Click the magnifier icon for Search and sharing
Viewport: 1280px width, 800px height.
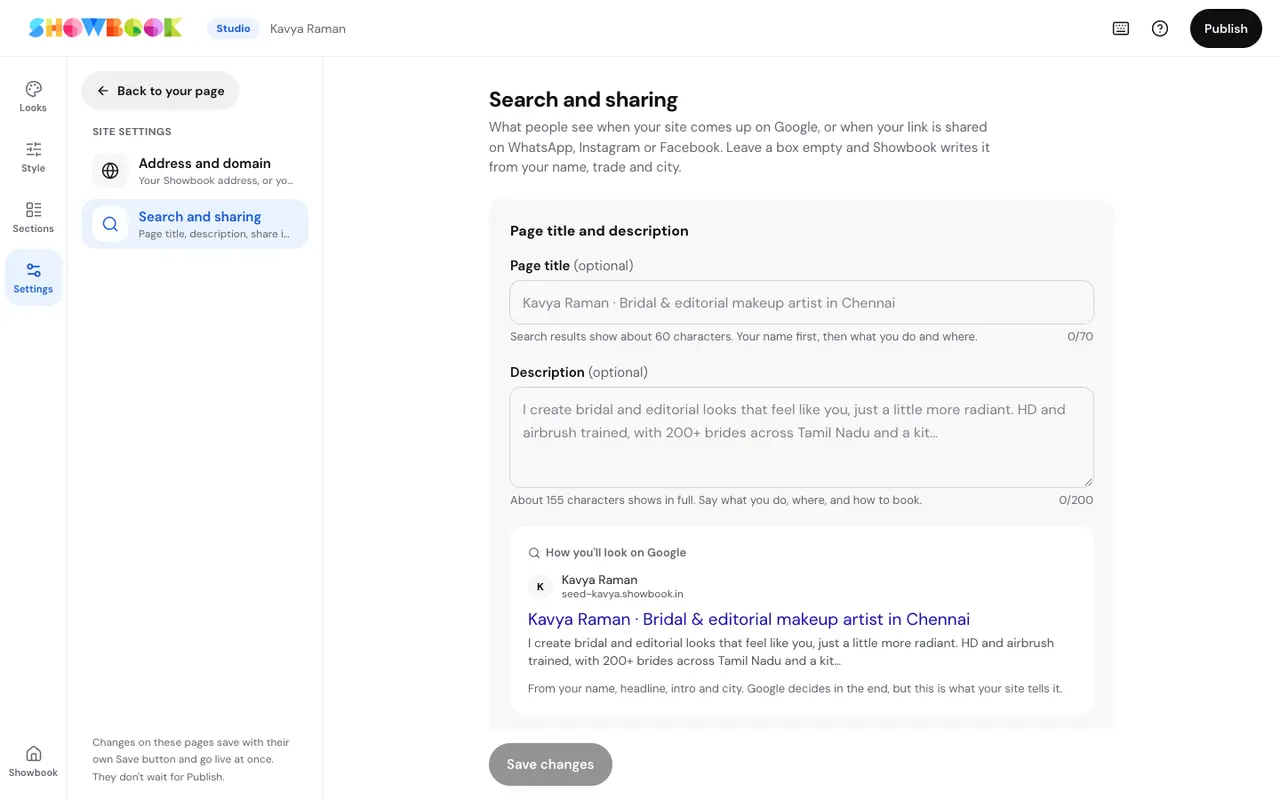click(110, 224)
